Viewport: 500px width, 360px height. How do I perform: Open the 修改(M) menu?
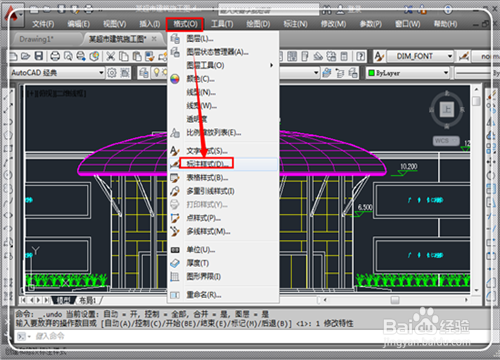tap(333, 24)
